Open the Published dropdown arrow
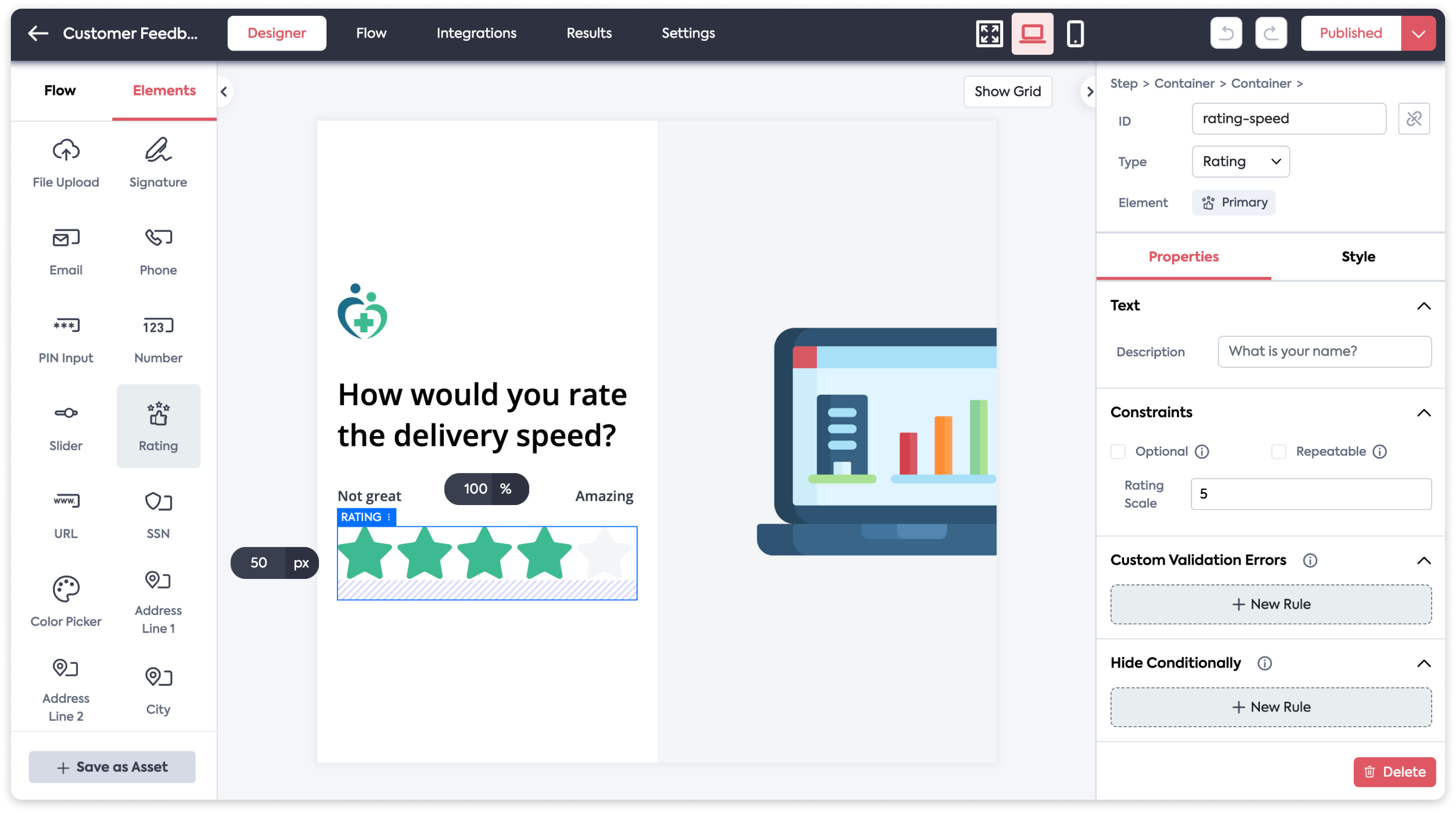Screen dimensions: 1456x813 point(1418,33)
